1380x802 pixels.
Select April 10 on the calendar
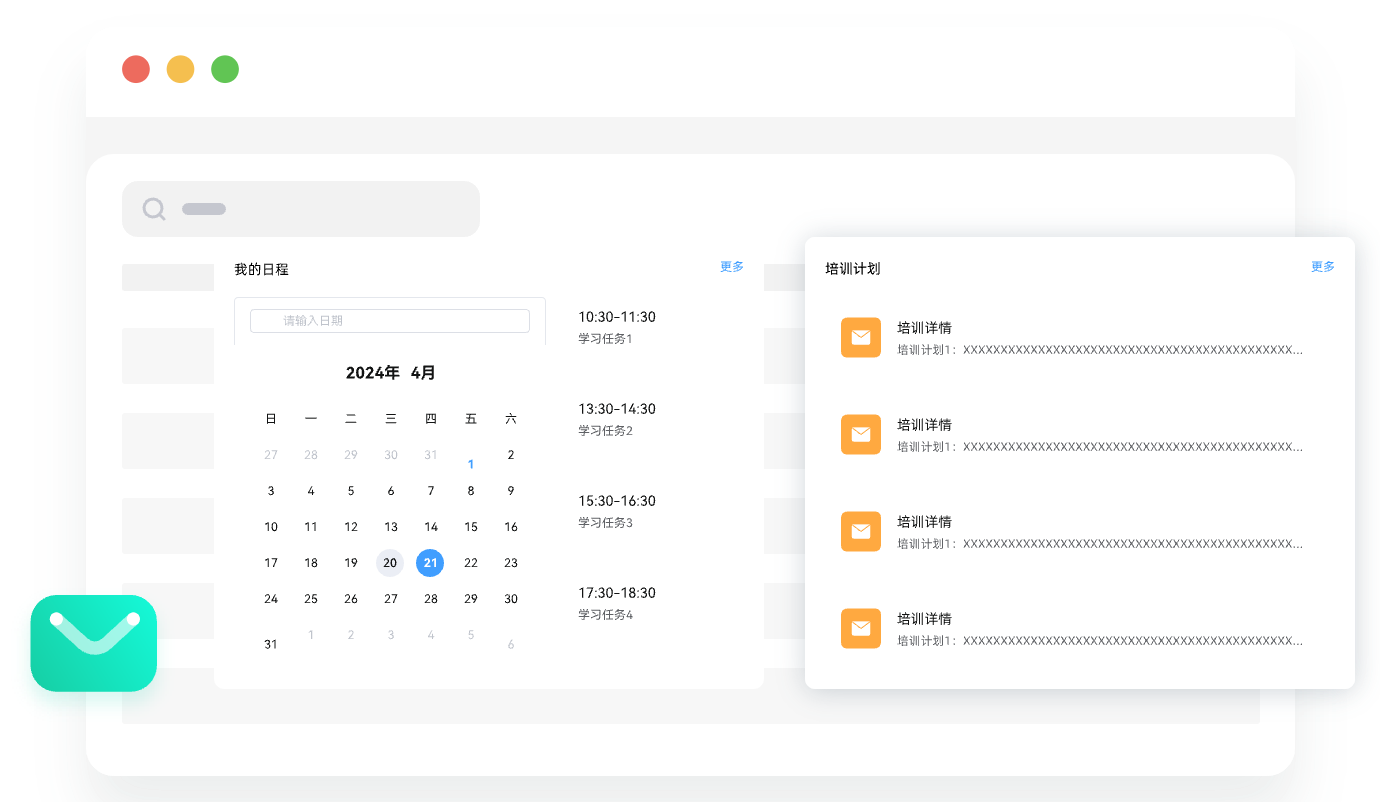tap(271, 527)
